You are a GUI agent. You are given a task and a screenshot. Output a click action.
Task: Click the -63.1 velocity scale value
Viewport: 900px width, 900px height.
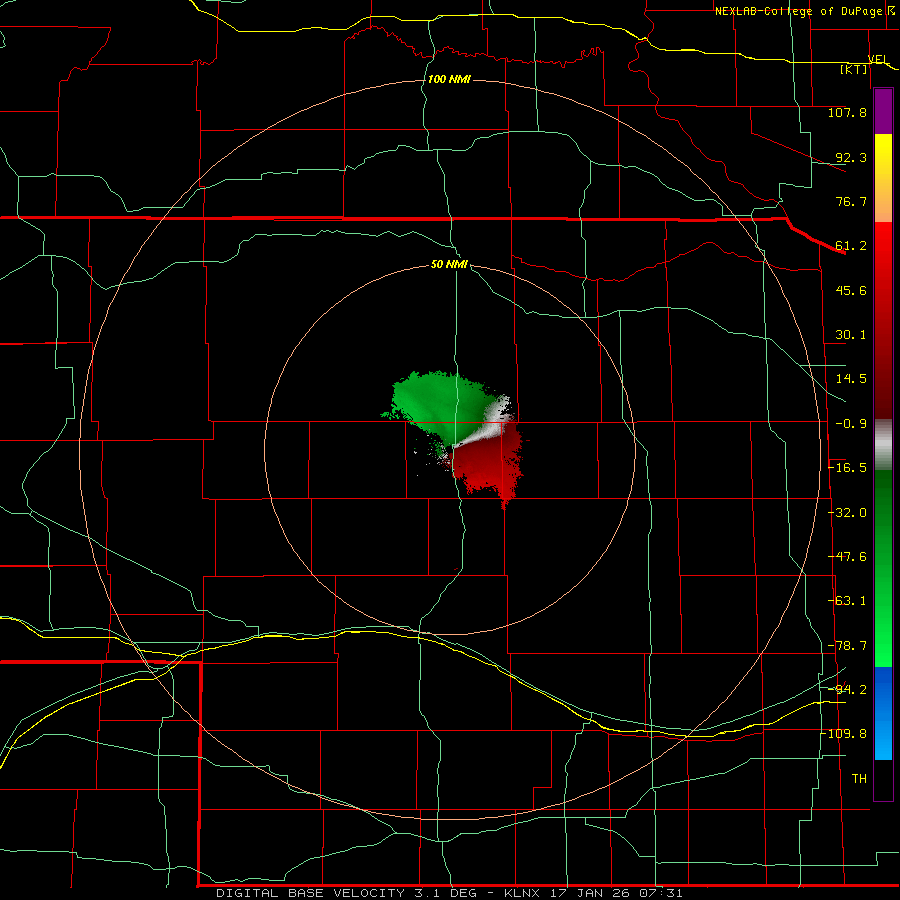[847, 601]
